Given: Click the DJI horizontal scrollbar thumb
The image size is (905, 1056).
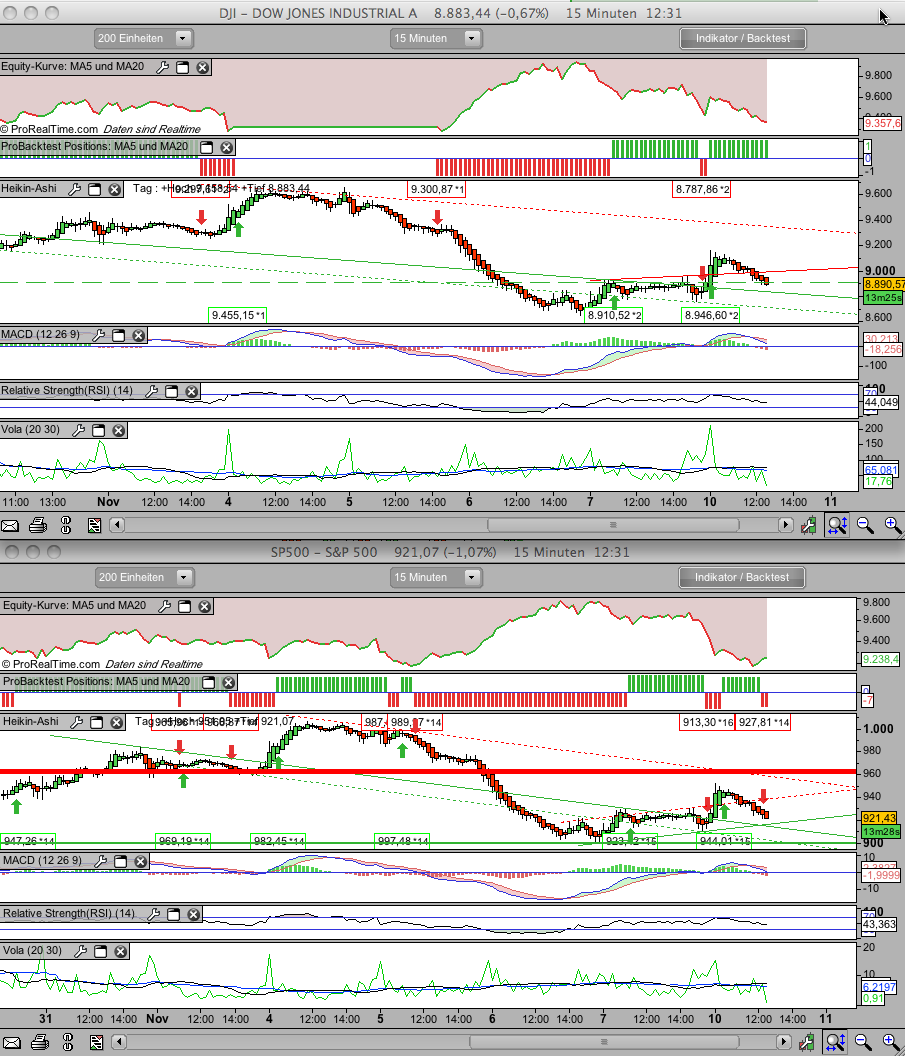Looking at the screenshot, I should (613, 525).
